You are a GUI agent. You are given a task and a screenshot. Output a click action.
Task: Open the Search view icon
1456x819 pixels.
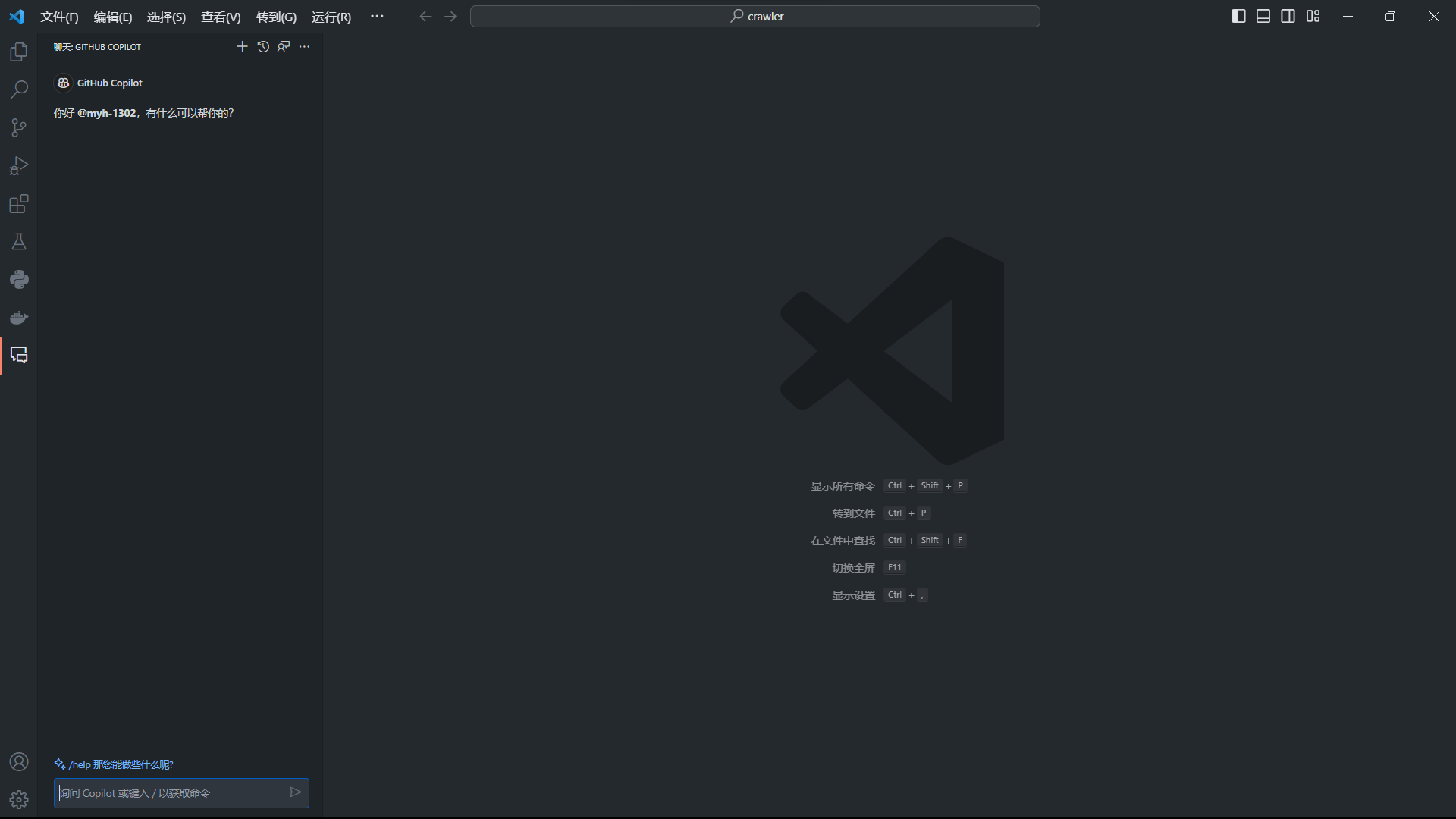pyautogui.click(x=19, y=89)
